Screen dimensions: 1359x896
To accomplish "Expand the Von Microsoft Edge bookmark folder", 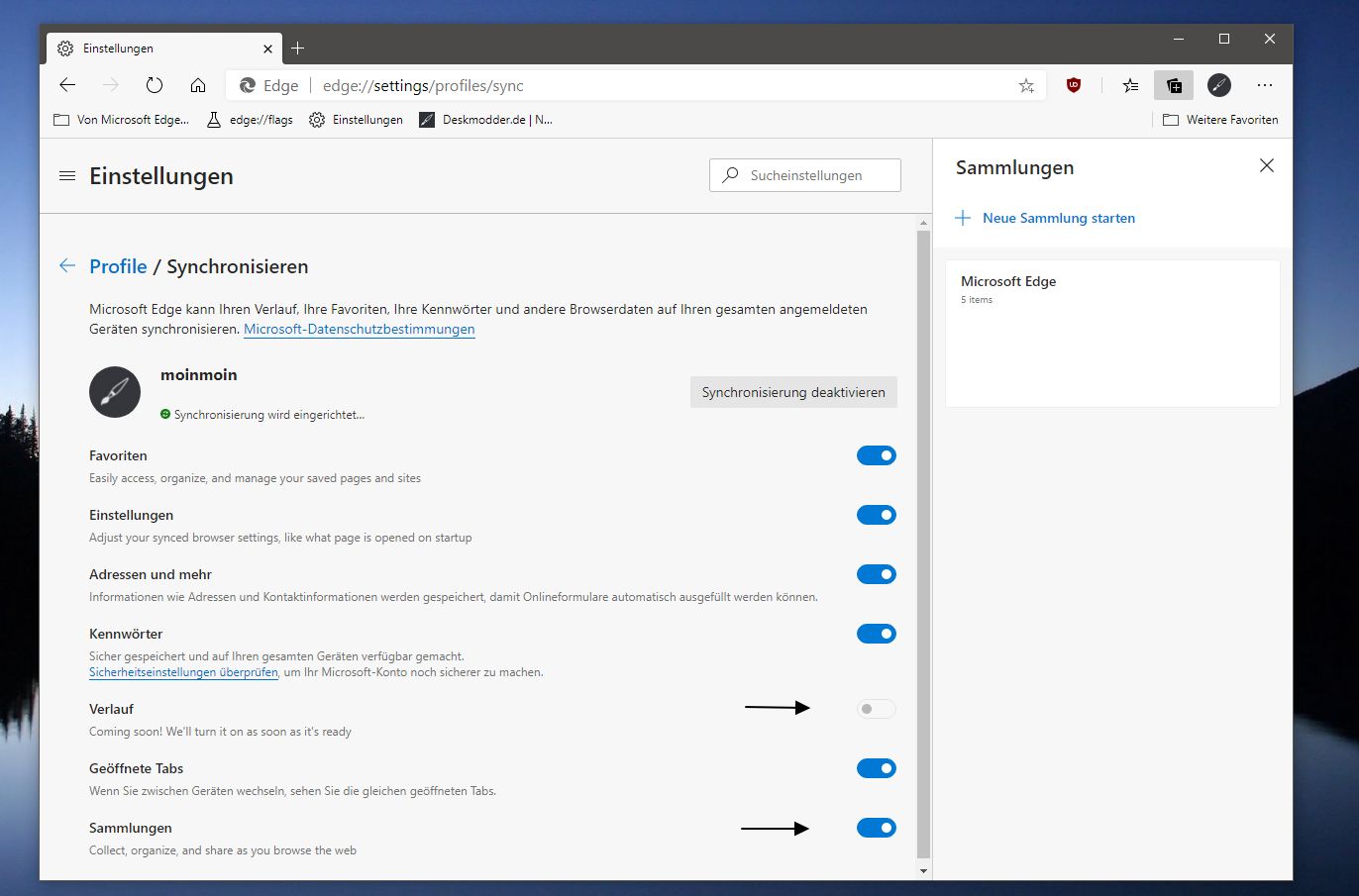I will pos(121,120).
